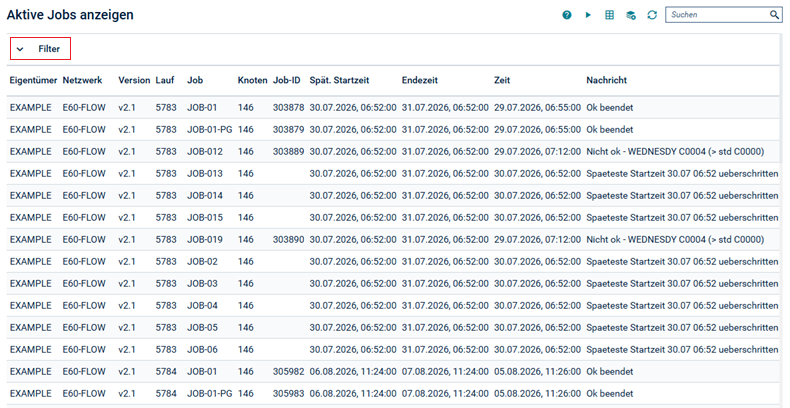The width and height of the screenshot is (790, 408).
Task: Click 'Spaeteste Startzeit' message in JOB-06 row
Action: tap(682, 350)
